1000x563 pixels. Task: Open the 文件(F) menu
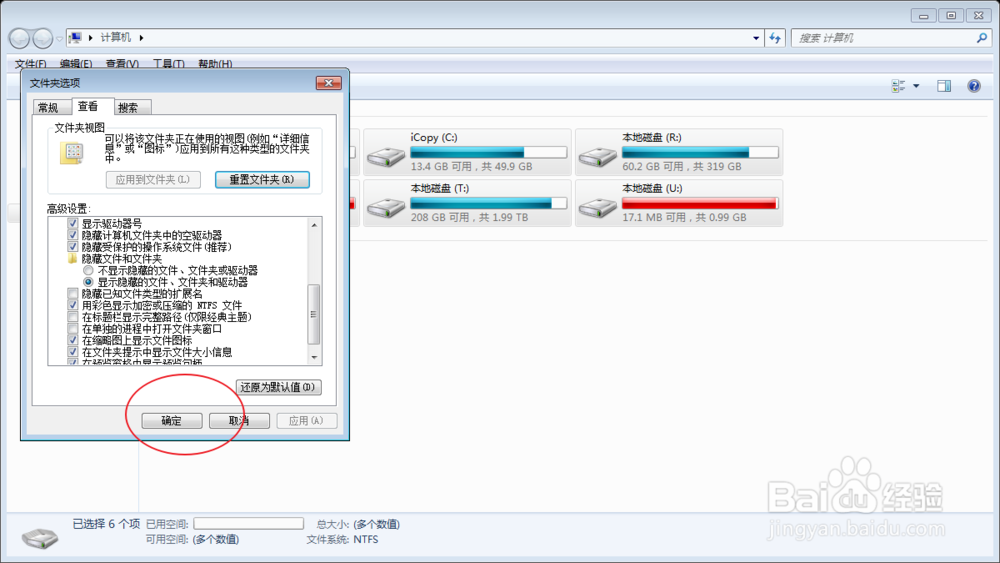[x=30, y=64]
